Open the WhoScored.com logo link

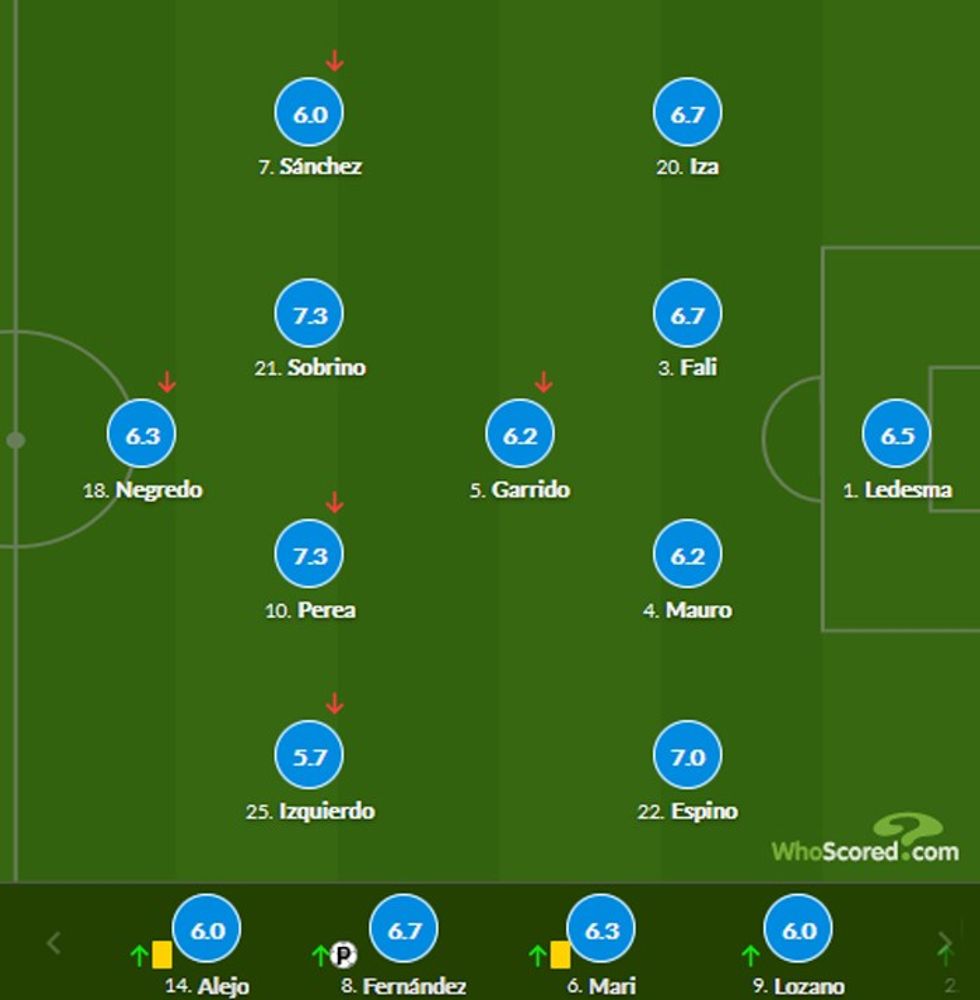click(x=865, y=840)
